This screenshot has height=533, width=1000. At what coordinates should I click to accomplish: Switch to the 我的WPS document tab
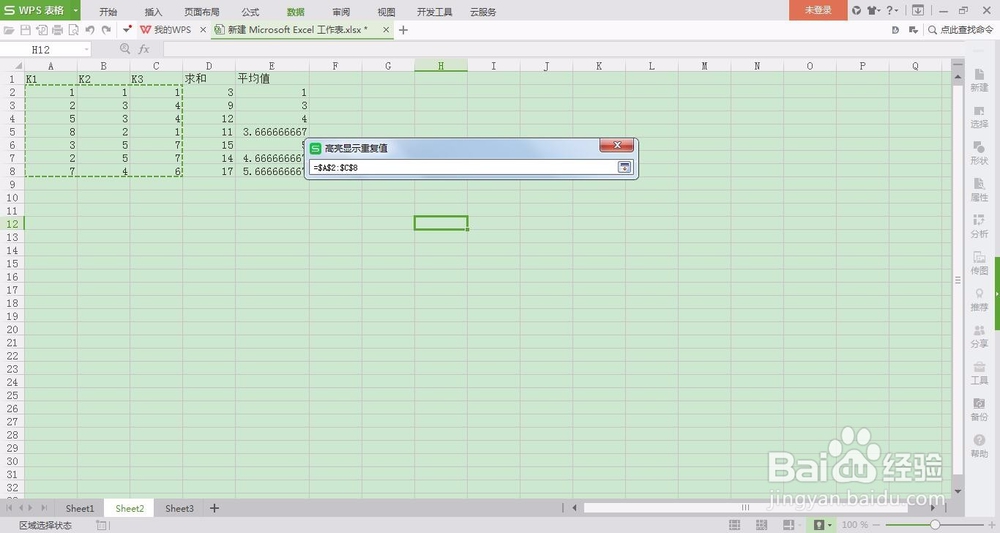(166, 30)
